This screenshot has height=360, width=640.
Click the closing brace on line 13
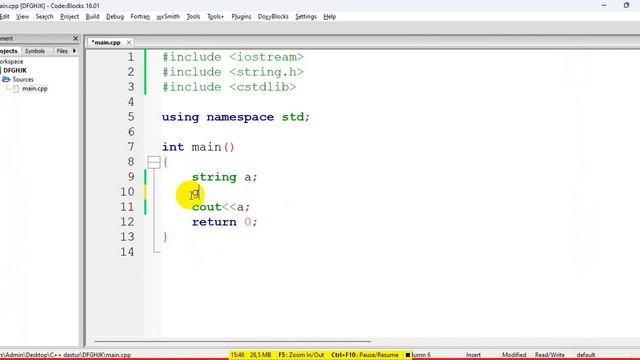[x=165, y=237]
